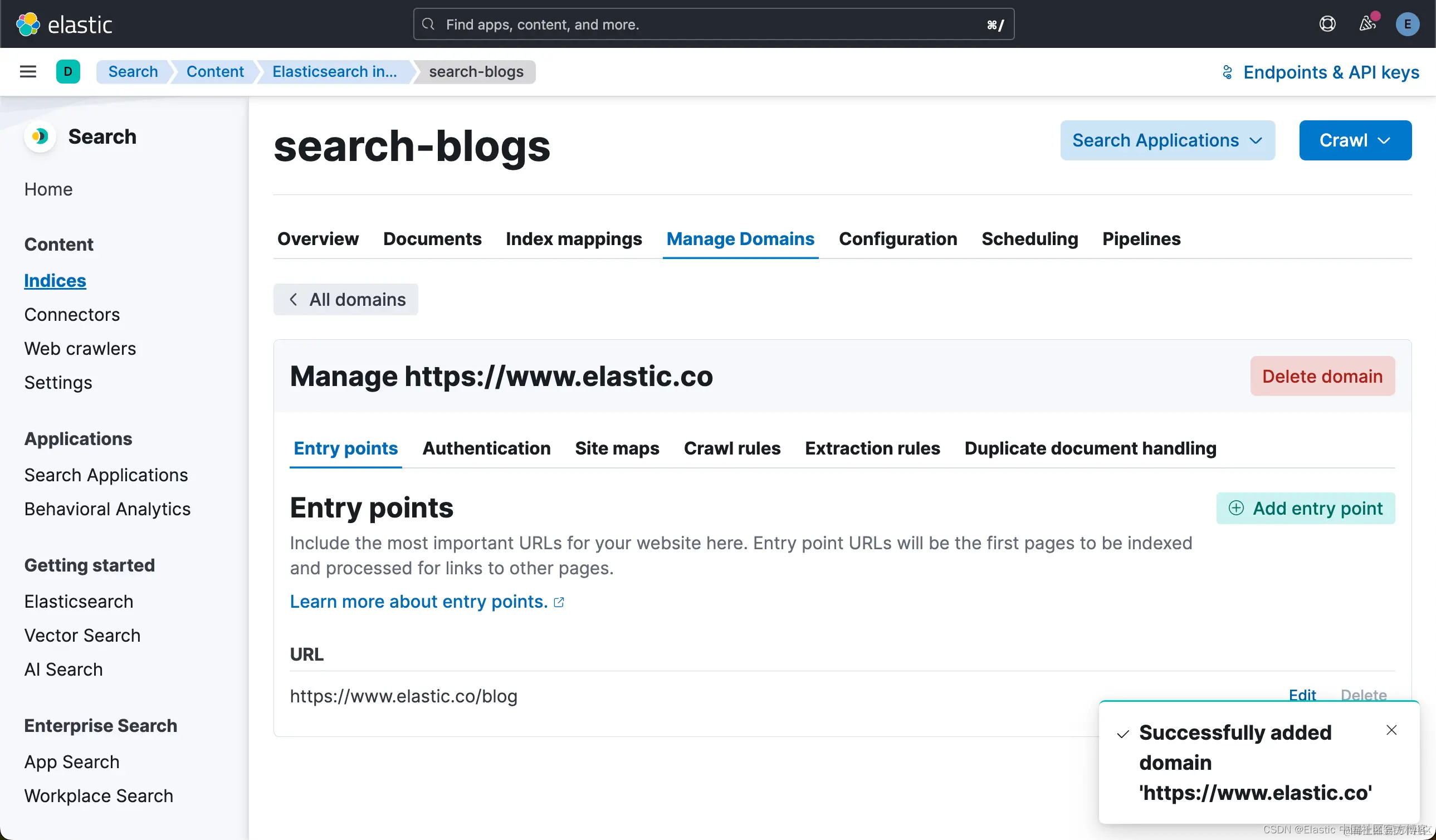This screenshot has width=1436, height=840.
Task: Open the newsfeed notifications icon
Action: pyautogui.click(x=1367, y=24)
